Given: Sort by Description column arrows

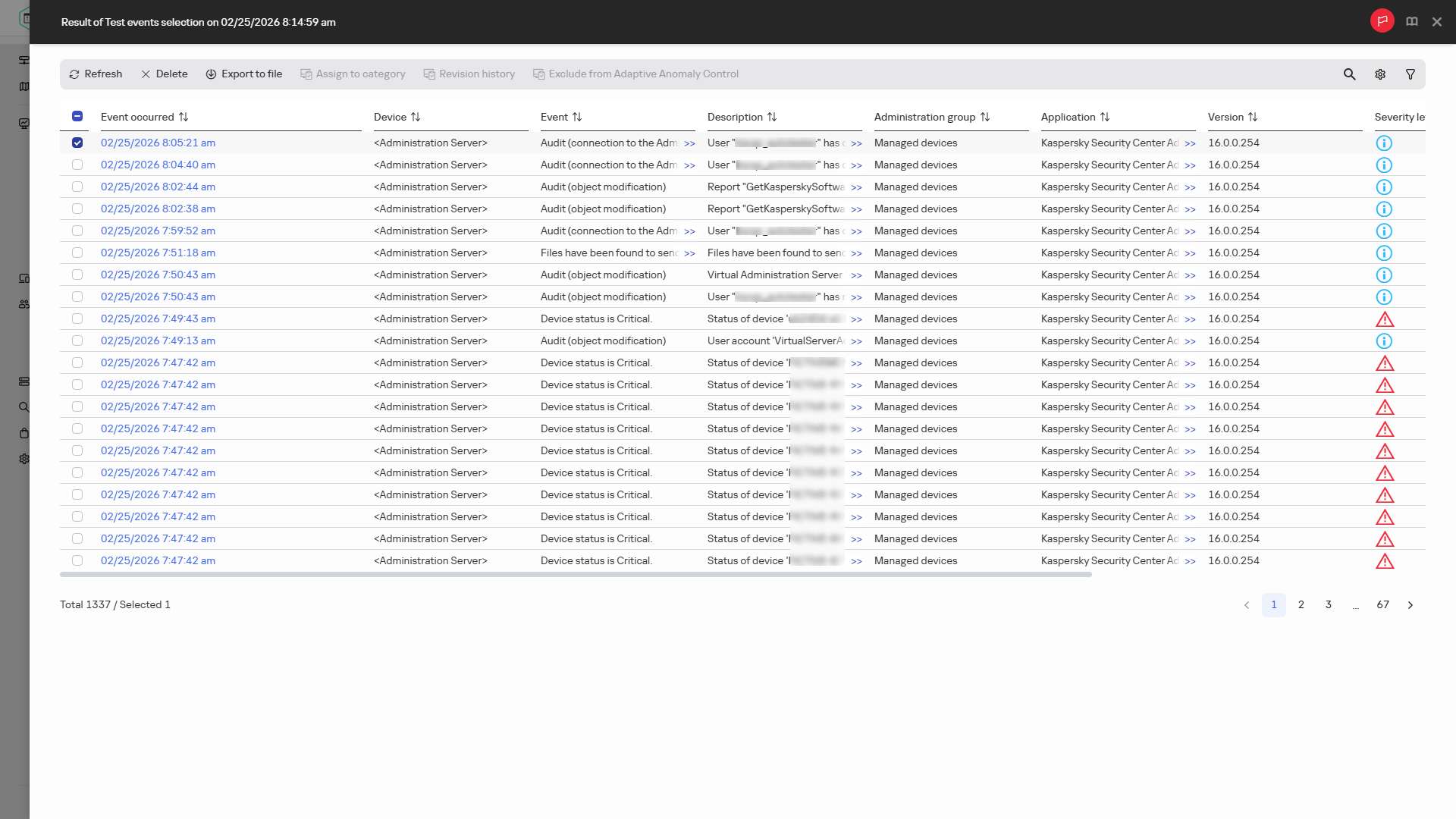Looking at the screenshot, I should [x=772, y=117].
